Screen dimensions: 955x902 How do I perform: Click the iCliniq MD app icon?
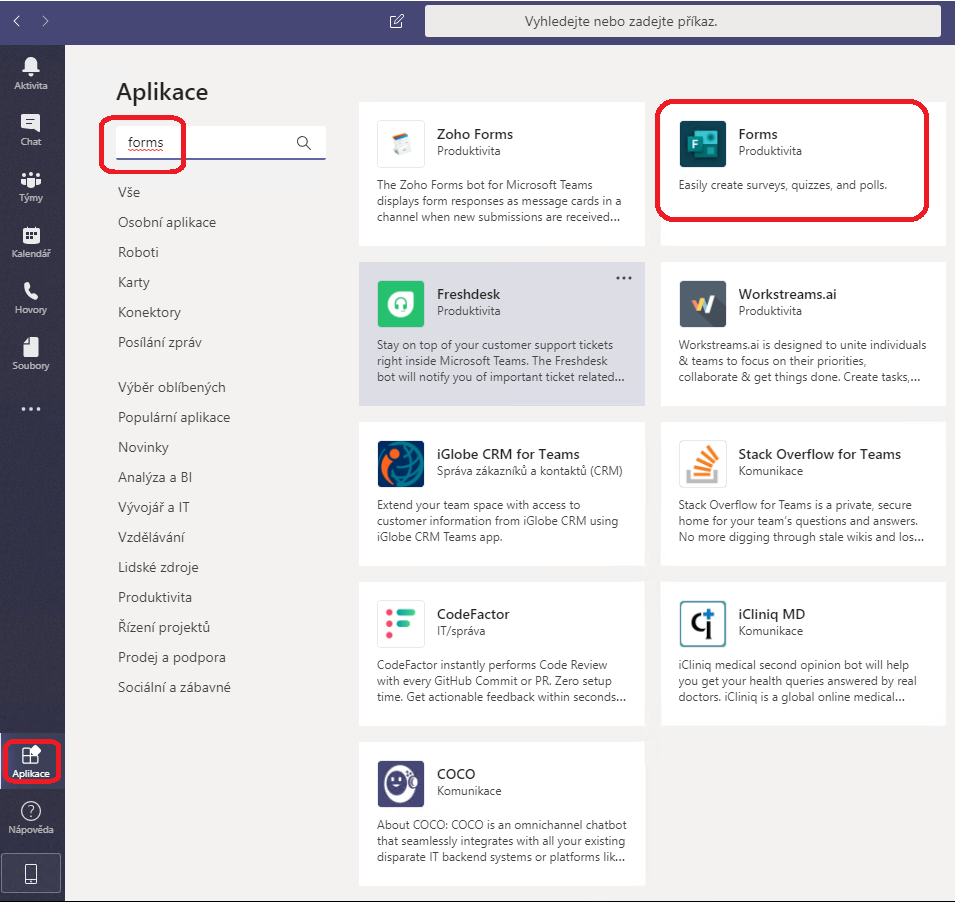coord(702,624)
